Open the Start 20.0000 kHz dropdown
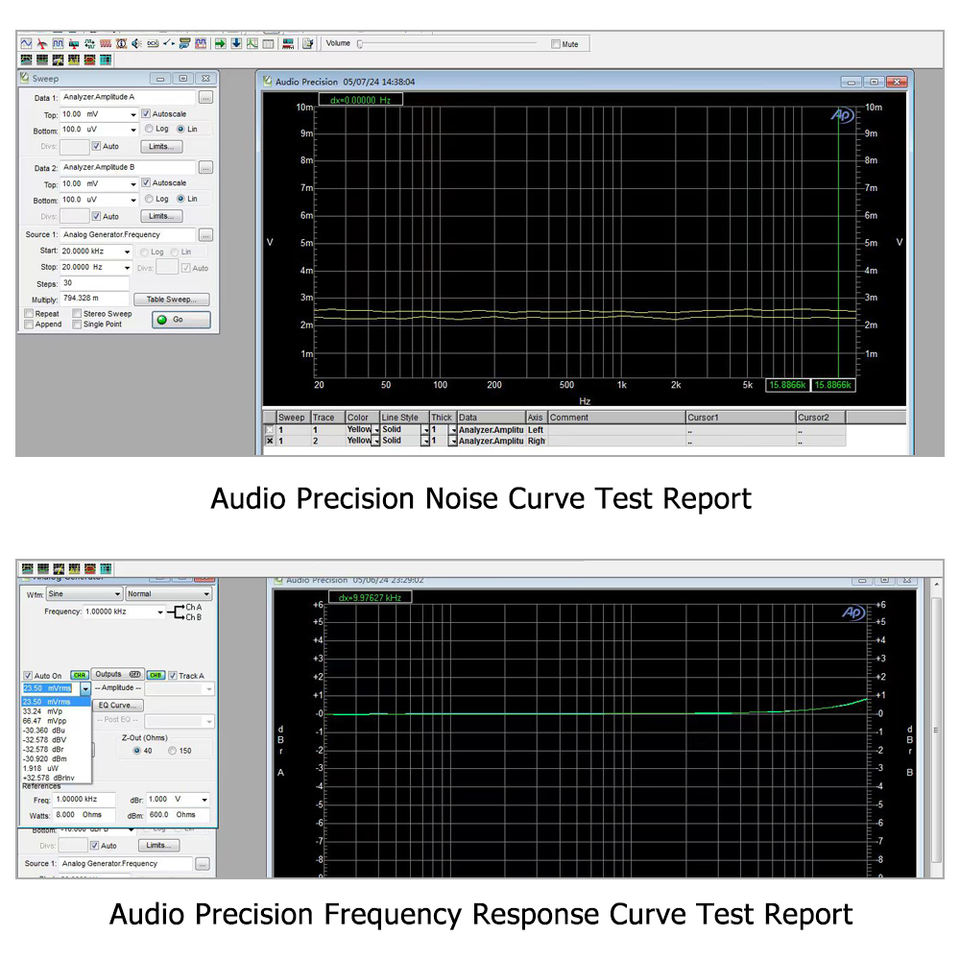Image resolution: width=960 pixels, height=960 pixels. pos(127,252)
